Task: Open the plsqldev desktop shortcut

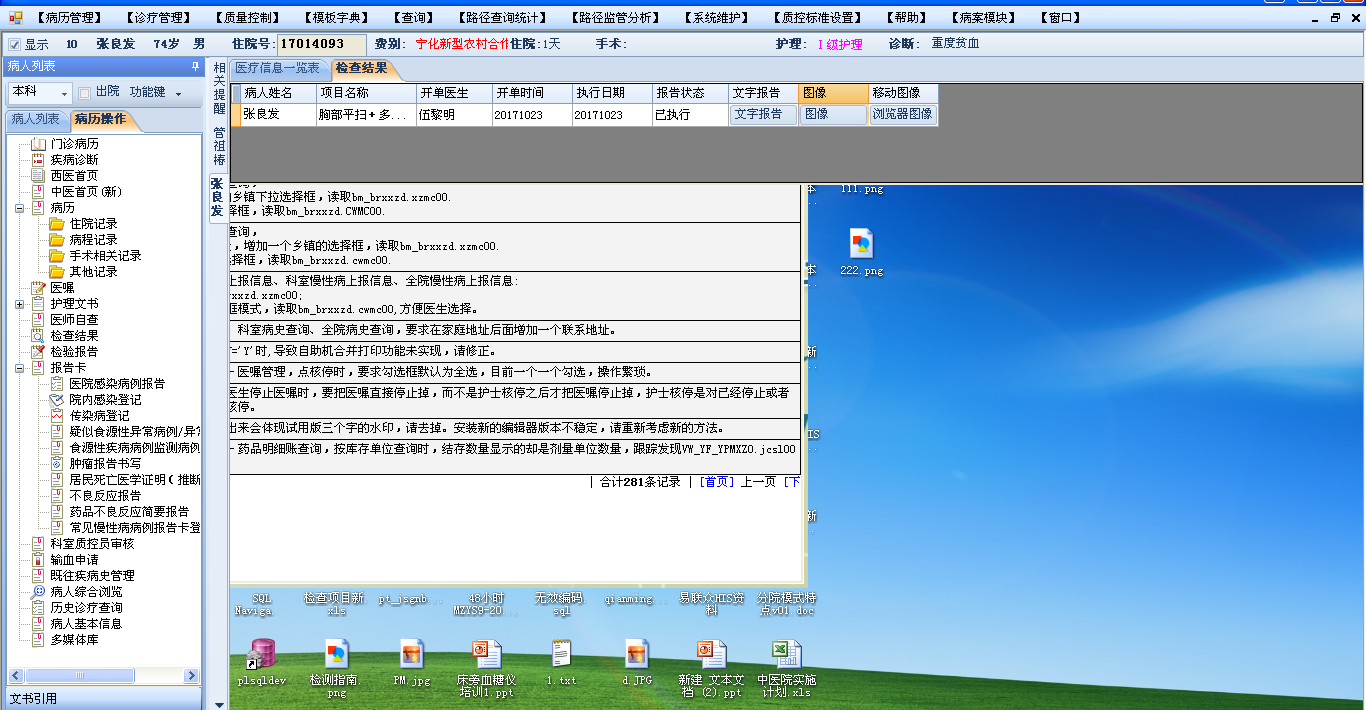Action: tap(262, 654)
